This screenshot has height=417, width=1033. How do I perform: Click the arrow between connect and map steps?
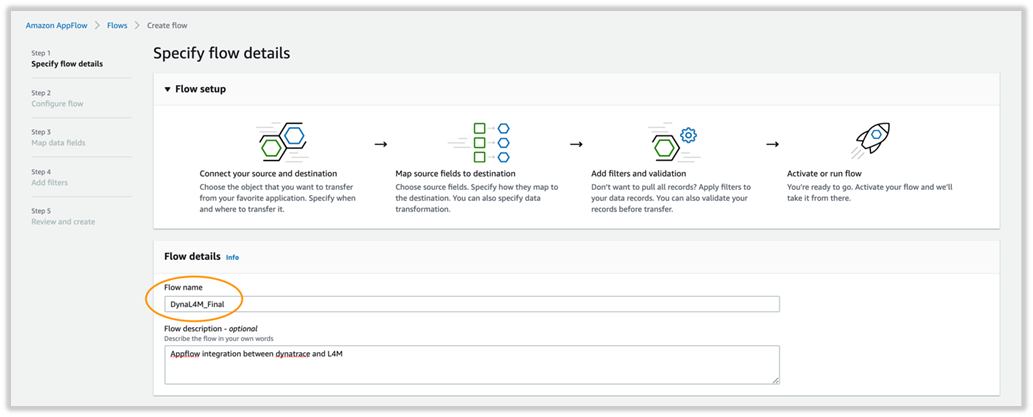(x=381, y=144)
